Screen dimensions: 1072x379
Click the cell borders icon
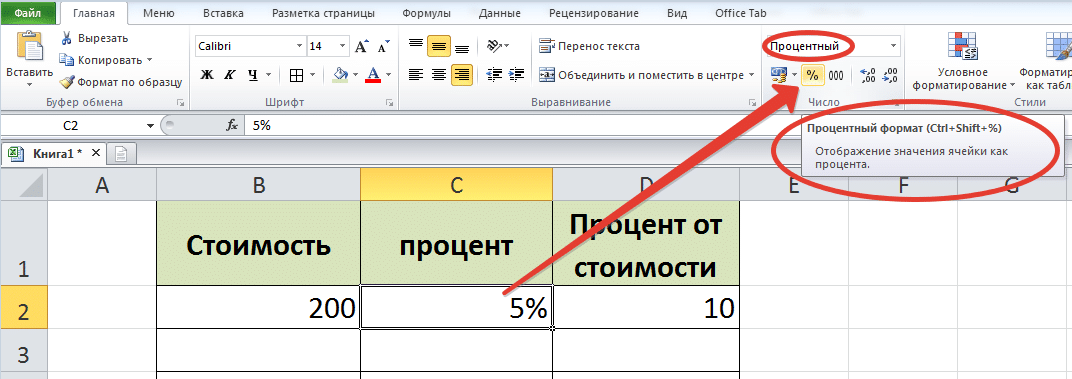pyautogui.click(x=296, y=75)
